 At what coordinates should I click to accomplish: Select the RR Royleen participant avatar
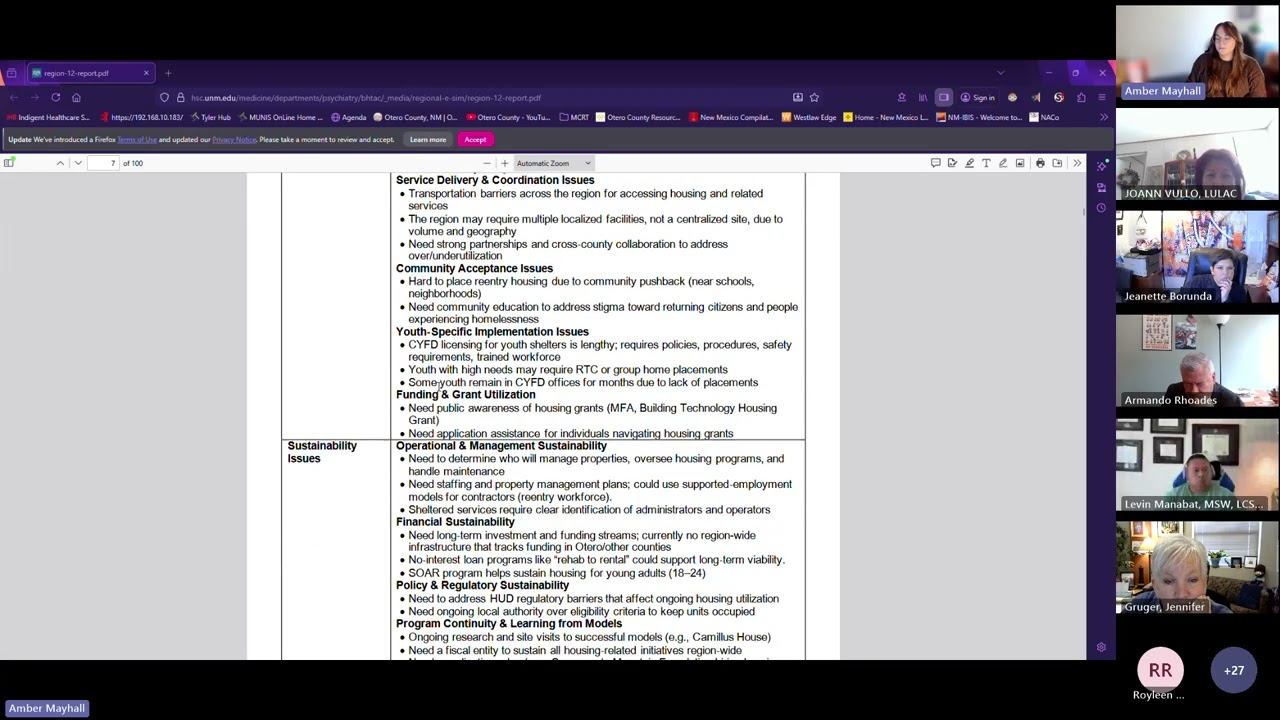pyautogui.click(x=1160, y=671)
